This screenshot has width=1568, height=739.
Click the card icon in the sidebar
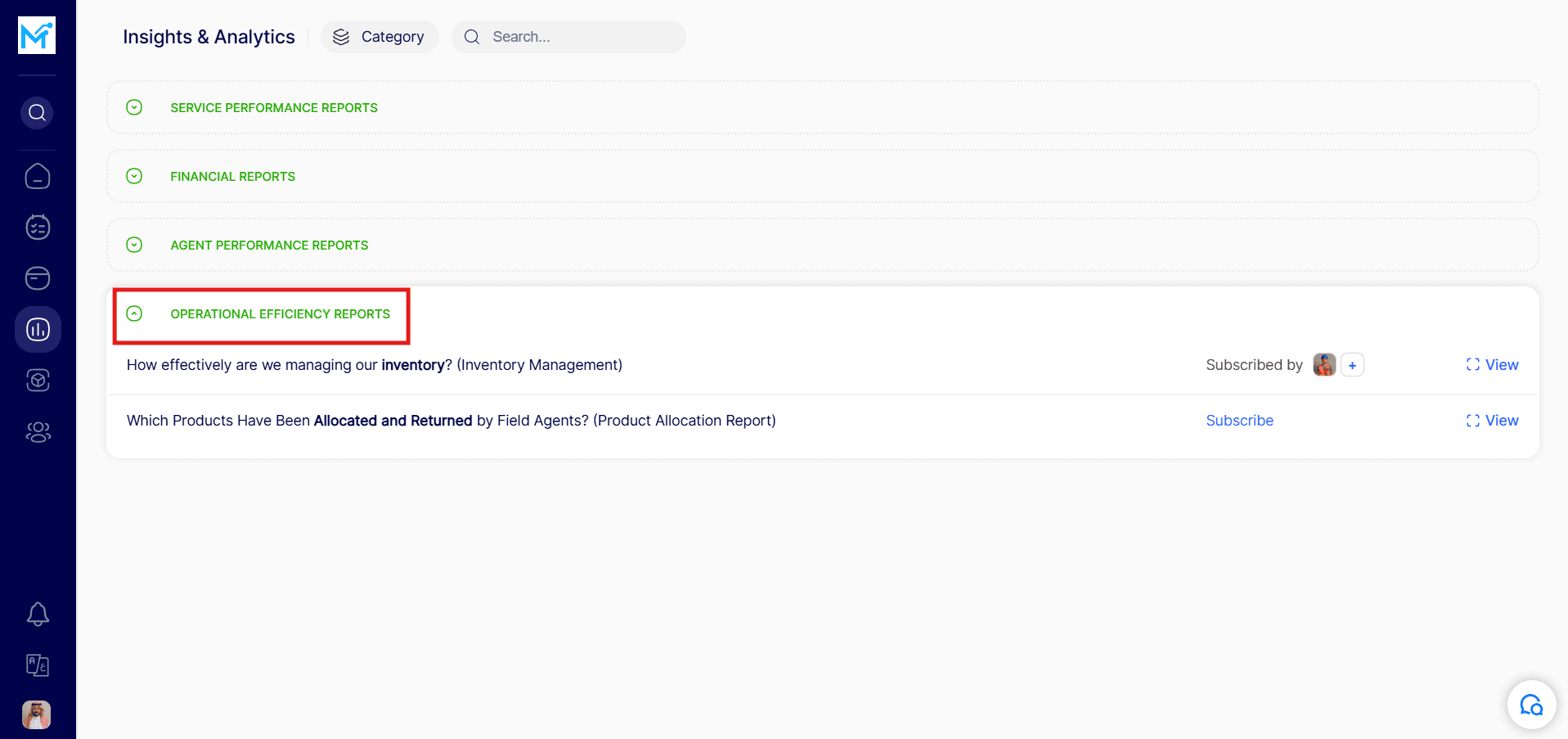click(38, 278)
